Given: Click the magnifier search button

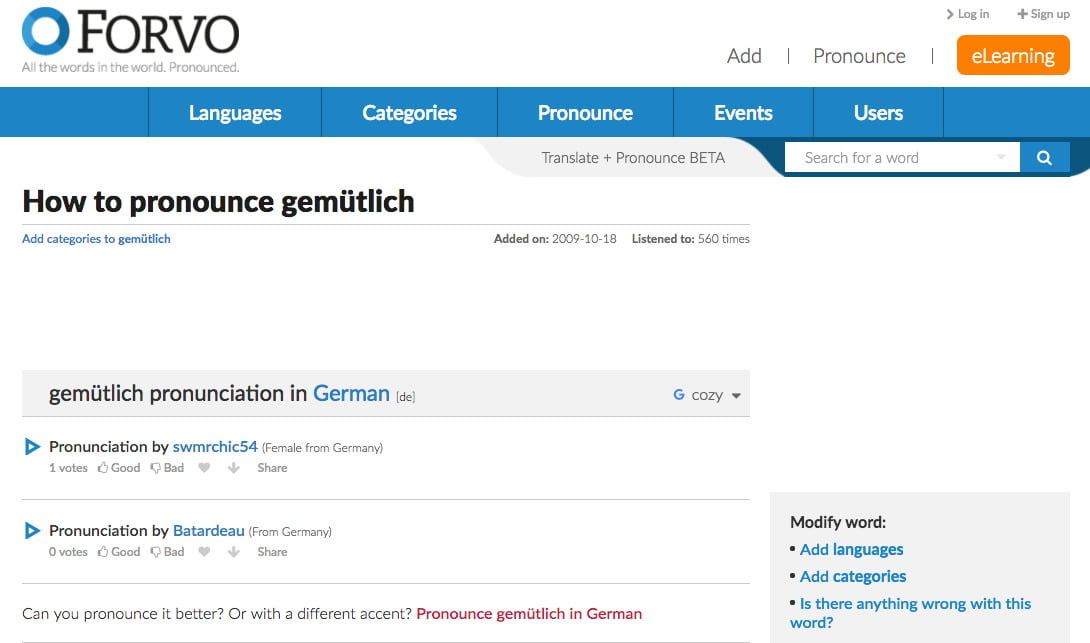Looking at the screenshot, I should point(1044,158).
